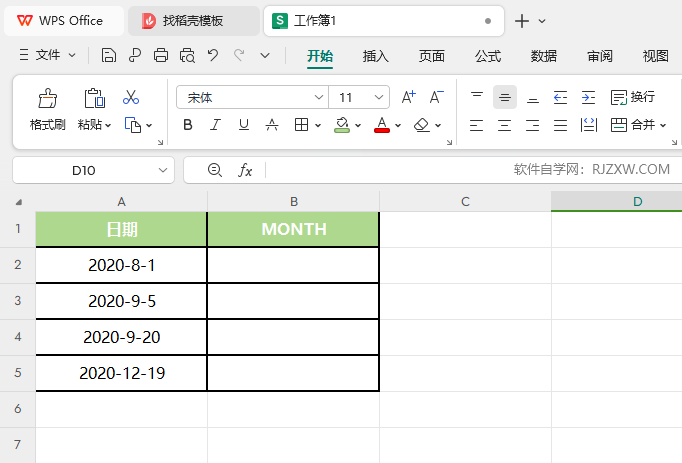
Task: Toggle Italic formatting
Action: pos(215,125)
